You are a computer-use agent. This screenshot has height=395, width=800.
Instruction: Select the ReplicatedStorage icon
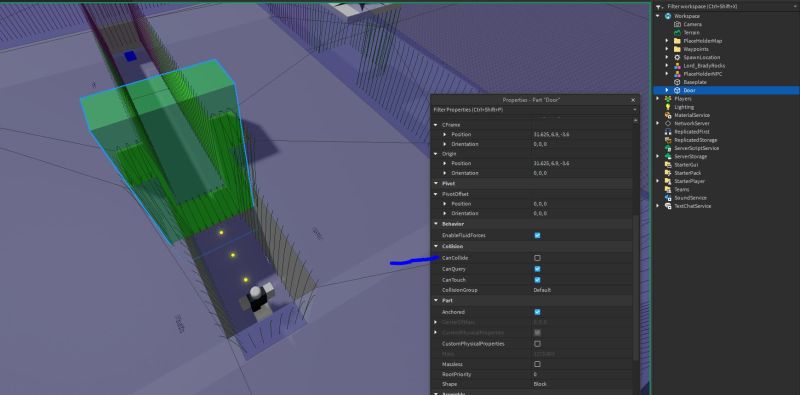click(668, 140)
